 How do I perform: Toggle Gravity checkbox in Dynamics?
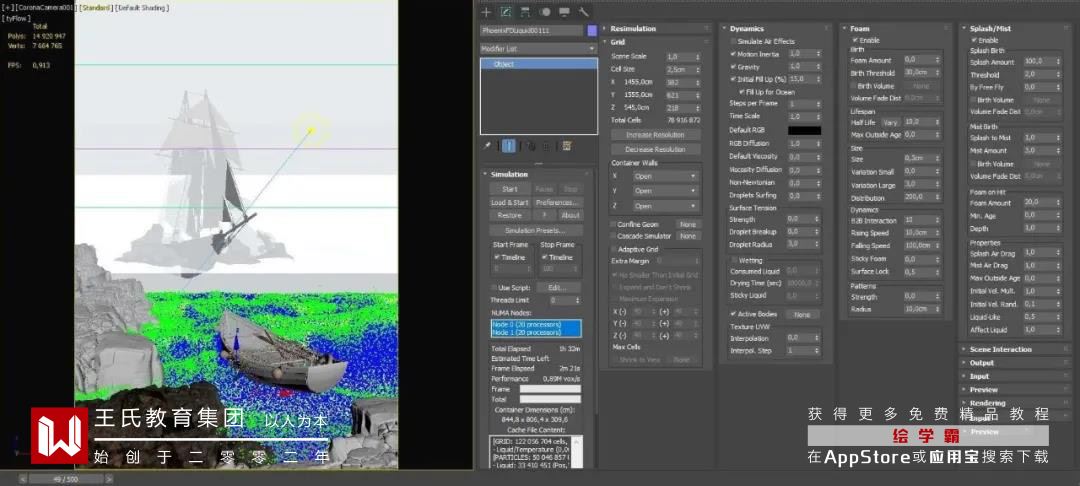tap(733, 67)
